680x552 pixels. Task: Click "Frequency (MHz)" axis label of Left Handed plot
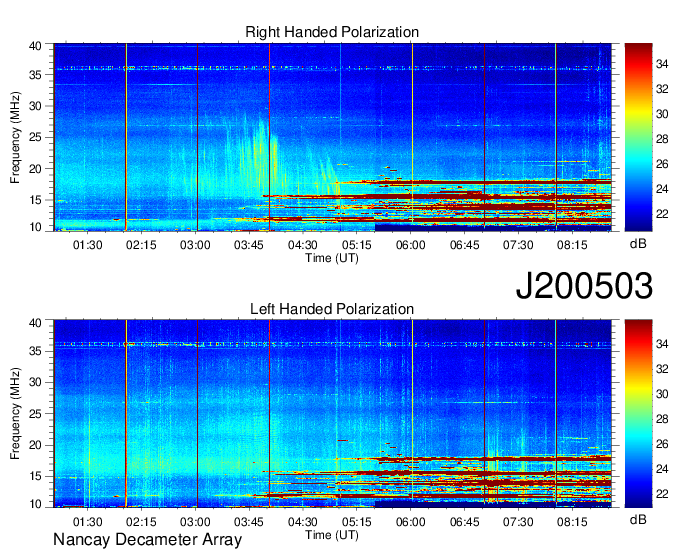click(x=15, y=414)
